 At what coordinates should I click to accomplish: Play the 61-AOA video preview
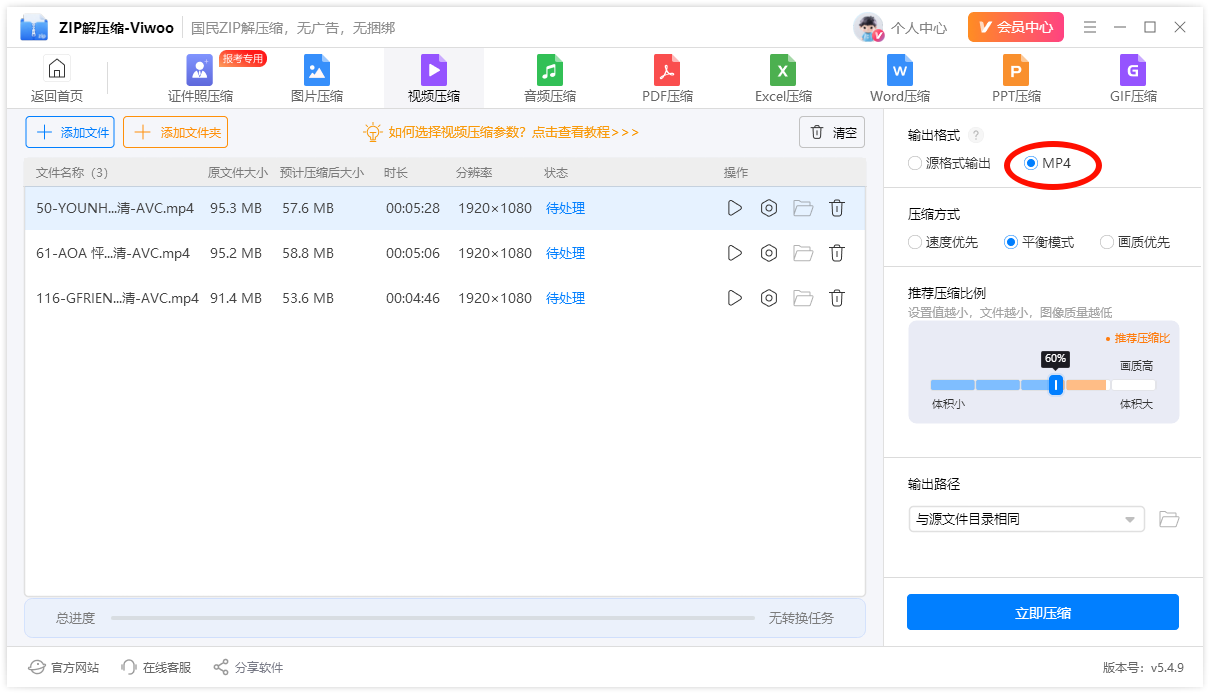click(735, 253)
